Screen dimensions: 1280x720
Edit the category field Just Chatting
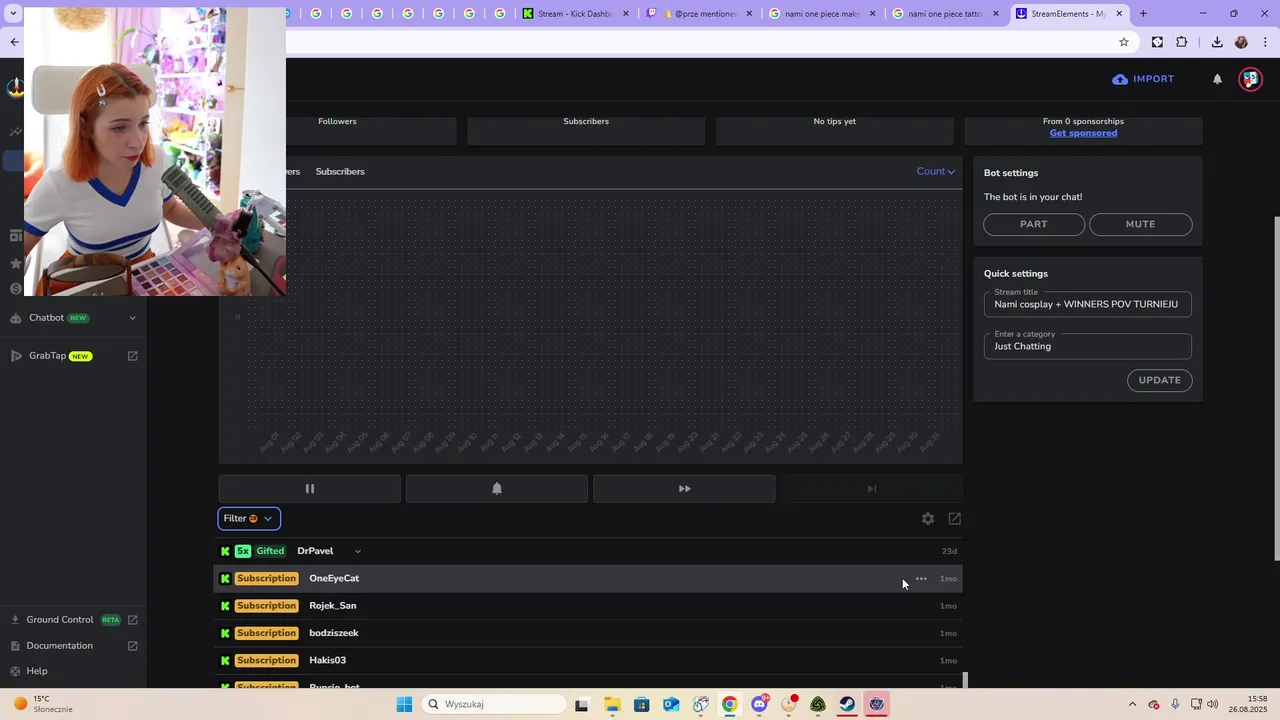(x=1088, y=346)
